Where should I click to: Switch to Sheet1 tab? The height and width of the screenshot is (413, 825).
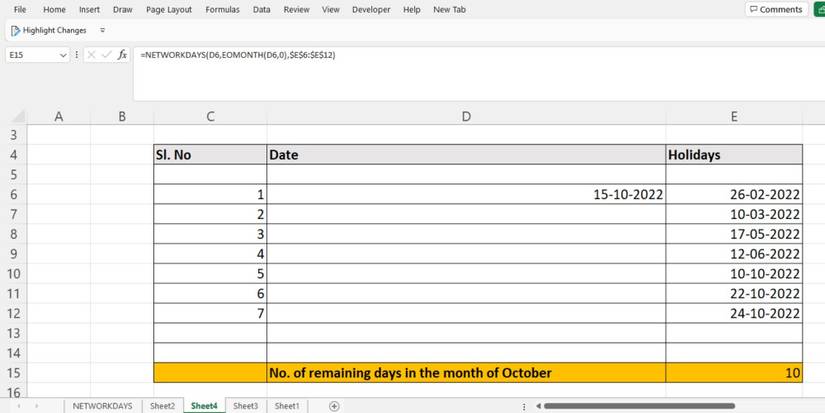(287, 406)
